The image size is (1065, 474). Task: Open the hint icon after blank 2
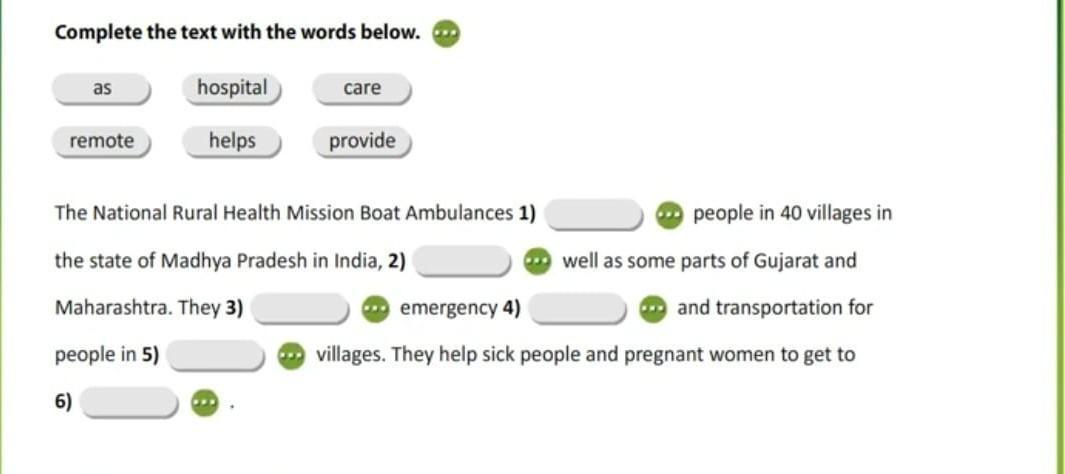537,262
